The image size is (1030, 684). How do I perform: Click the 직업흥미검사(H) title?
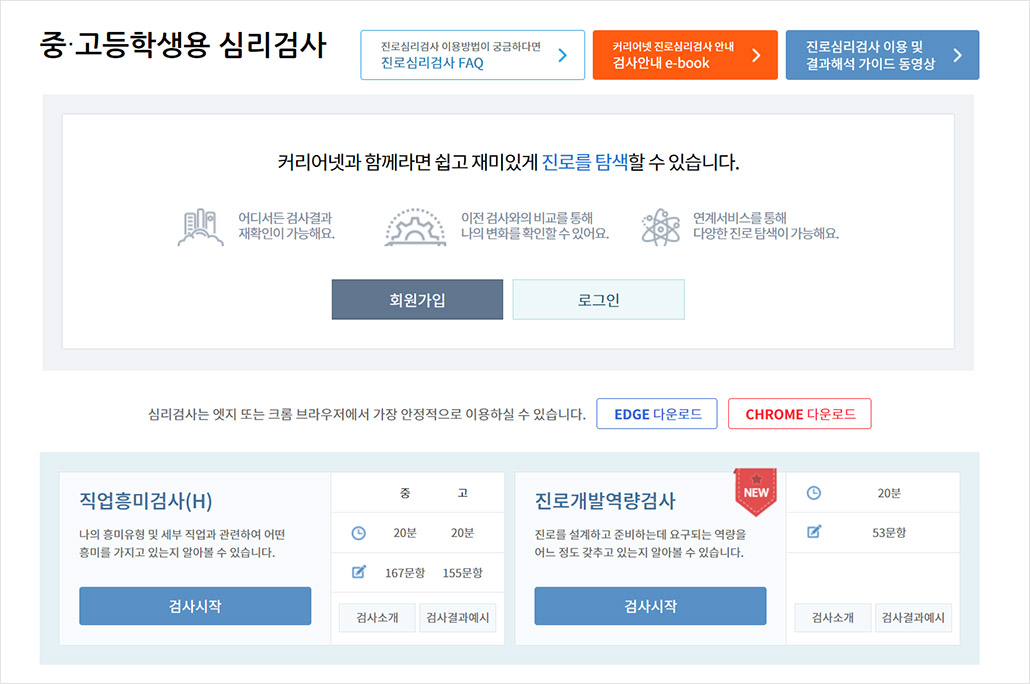(x=146, y=501)
